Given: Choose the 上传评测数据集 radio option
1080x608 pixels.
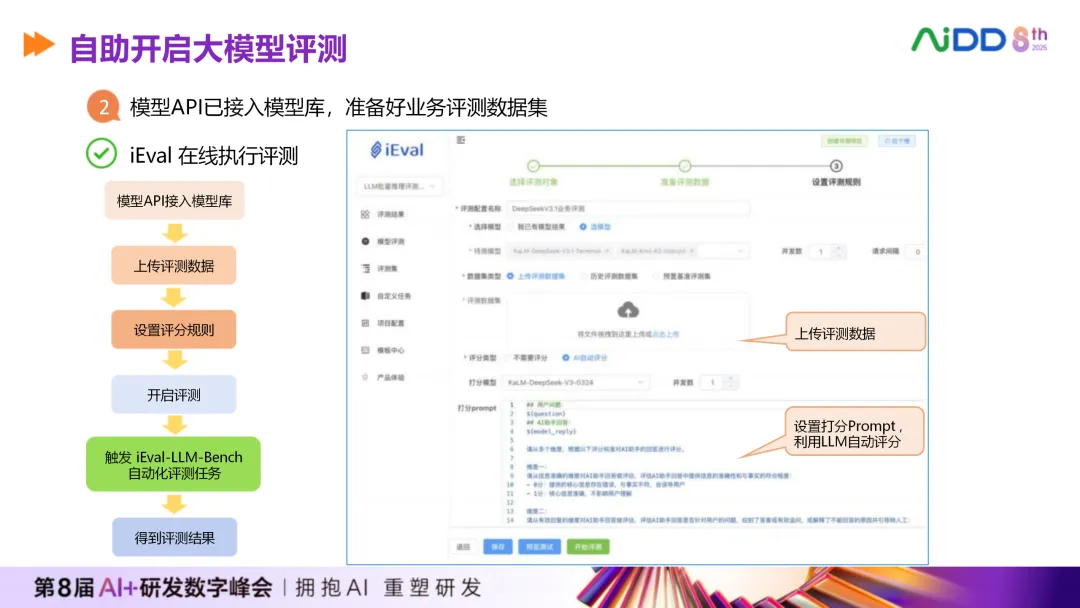Looking at the screenshot, I should (x=536, y=276).
